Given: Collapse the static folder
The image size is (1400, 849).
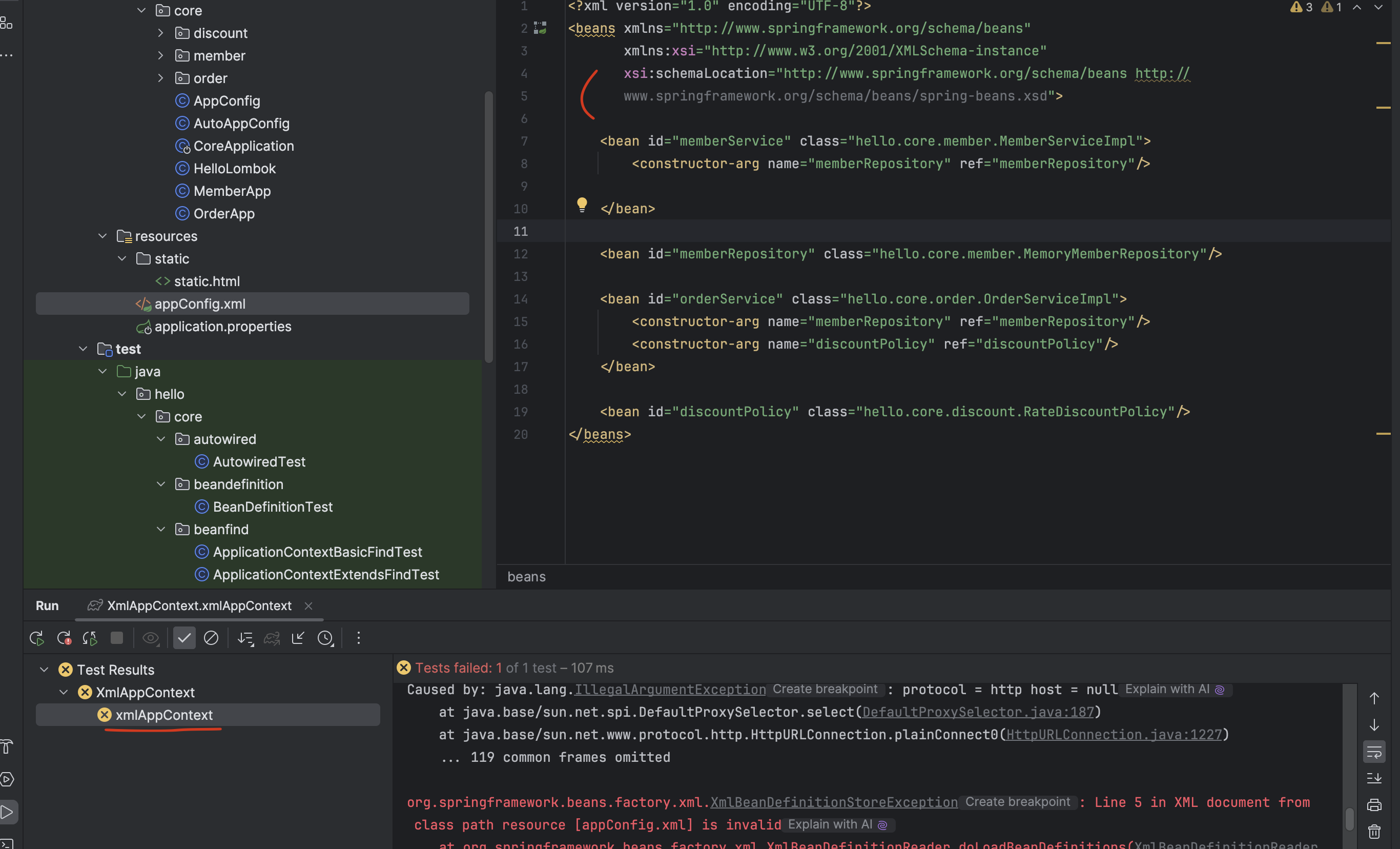Looking at the screenshot, I should pos(122,258).
